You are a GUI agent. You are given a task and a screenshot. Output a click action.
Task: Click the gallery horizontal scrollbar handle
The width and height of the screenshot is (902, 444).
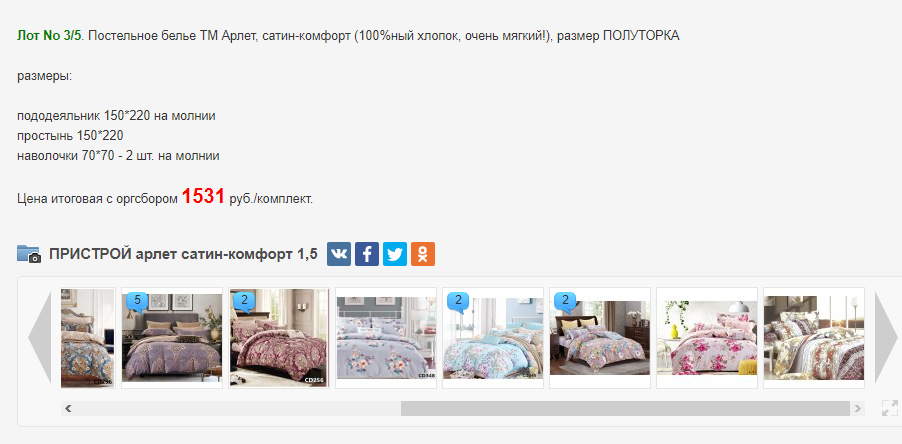pos(625,408)
